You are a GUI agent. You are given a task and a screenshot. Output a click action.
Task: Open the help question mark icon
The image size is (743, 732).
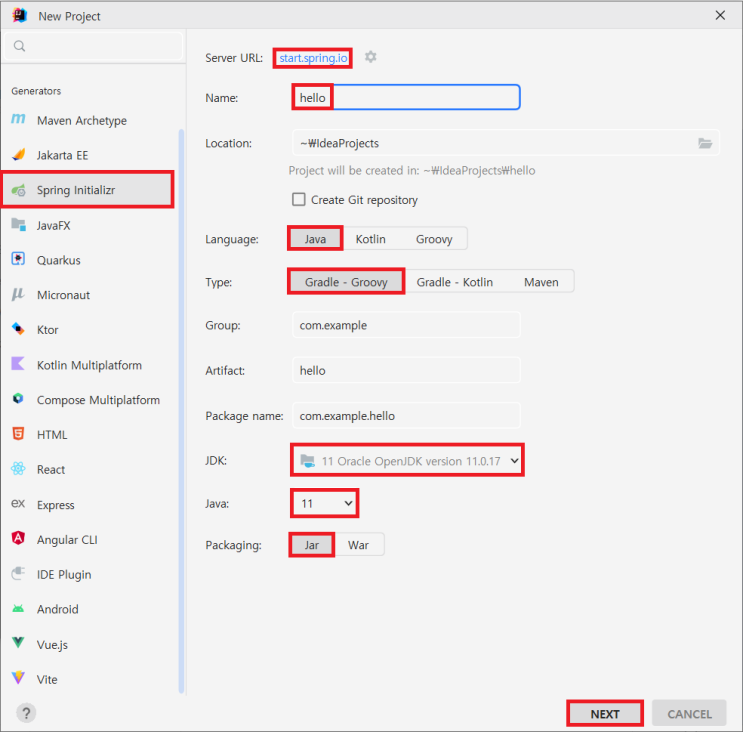pyautogui.click(x=27, y=713)
